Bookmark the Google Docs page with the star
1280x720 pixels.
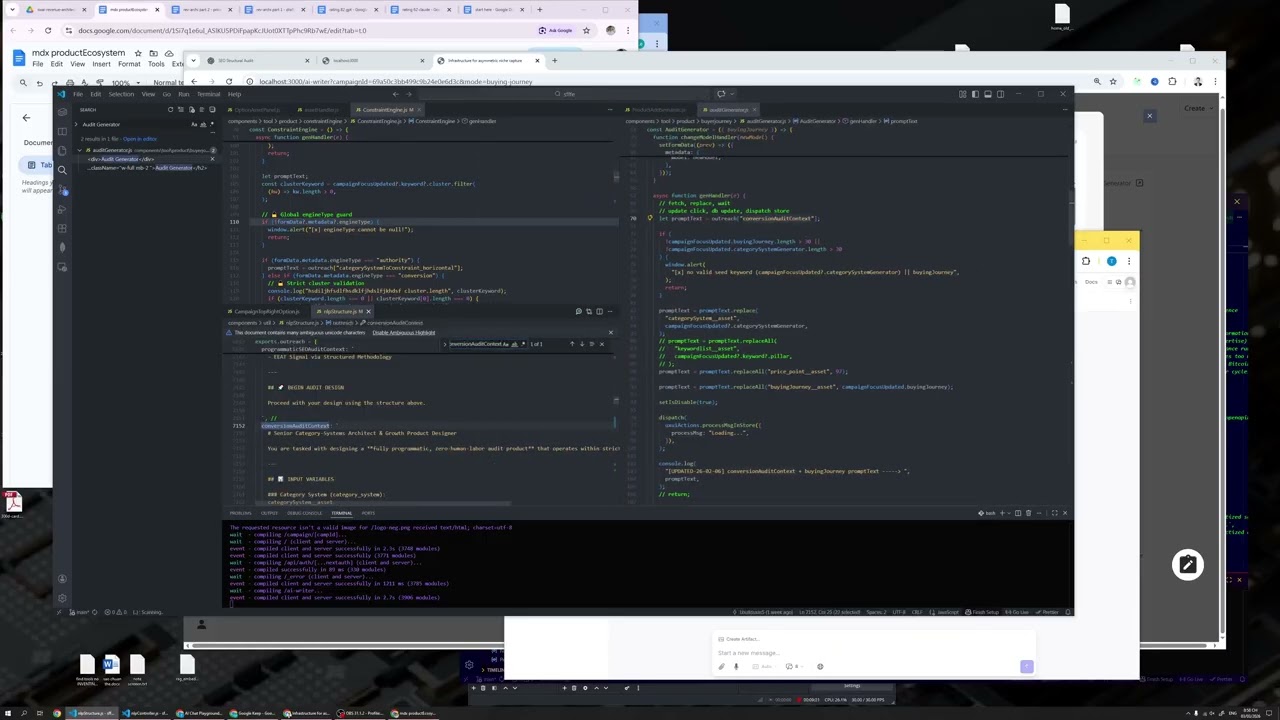click(586, 30)
